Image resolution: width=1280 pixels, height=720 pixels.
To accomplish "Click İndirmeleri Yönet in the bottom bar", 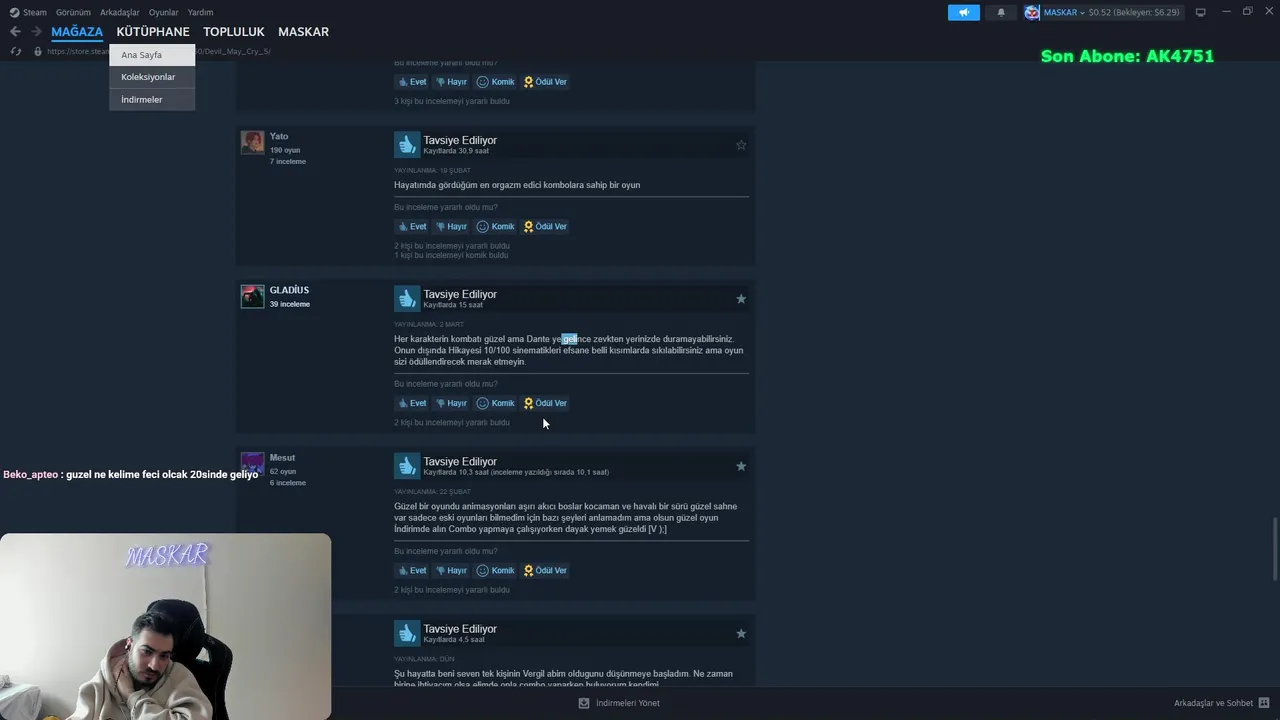I will [628, 703].
